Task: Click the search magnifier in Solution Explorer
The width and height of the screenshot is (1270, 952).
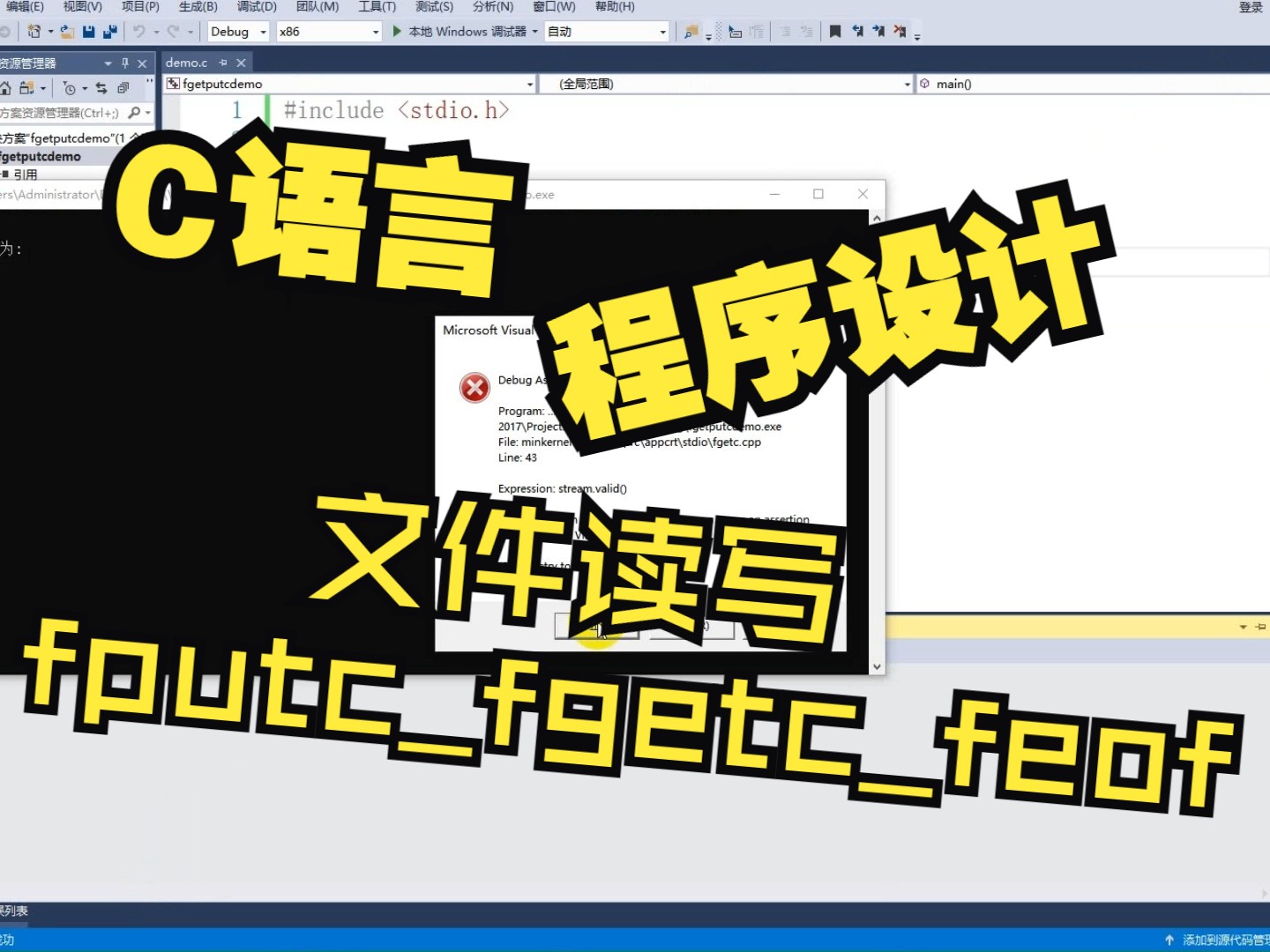Action: click(x=134, y=113)
